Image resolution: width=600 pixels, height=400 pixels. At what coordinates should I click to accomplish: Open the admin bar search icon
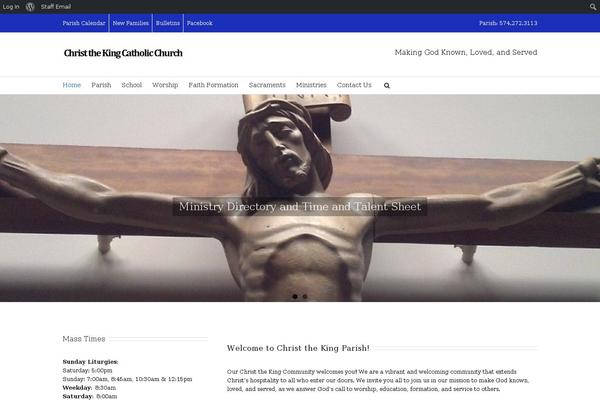(x=593, y=7)
